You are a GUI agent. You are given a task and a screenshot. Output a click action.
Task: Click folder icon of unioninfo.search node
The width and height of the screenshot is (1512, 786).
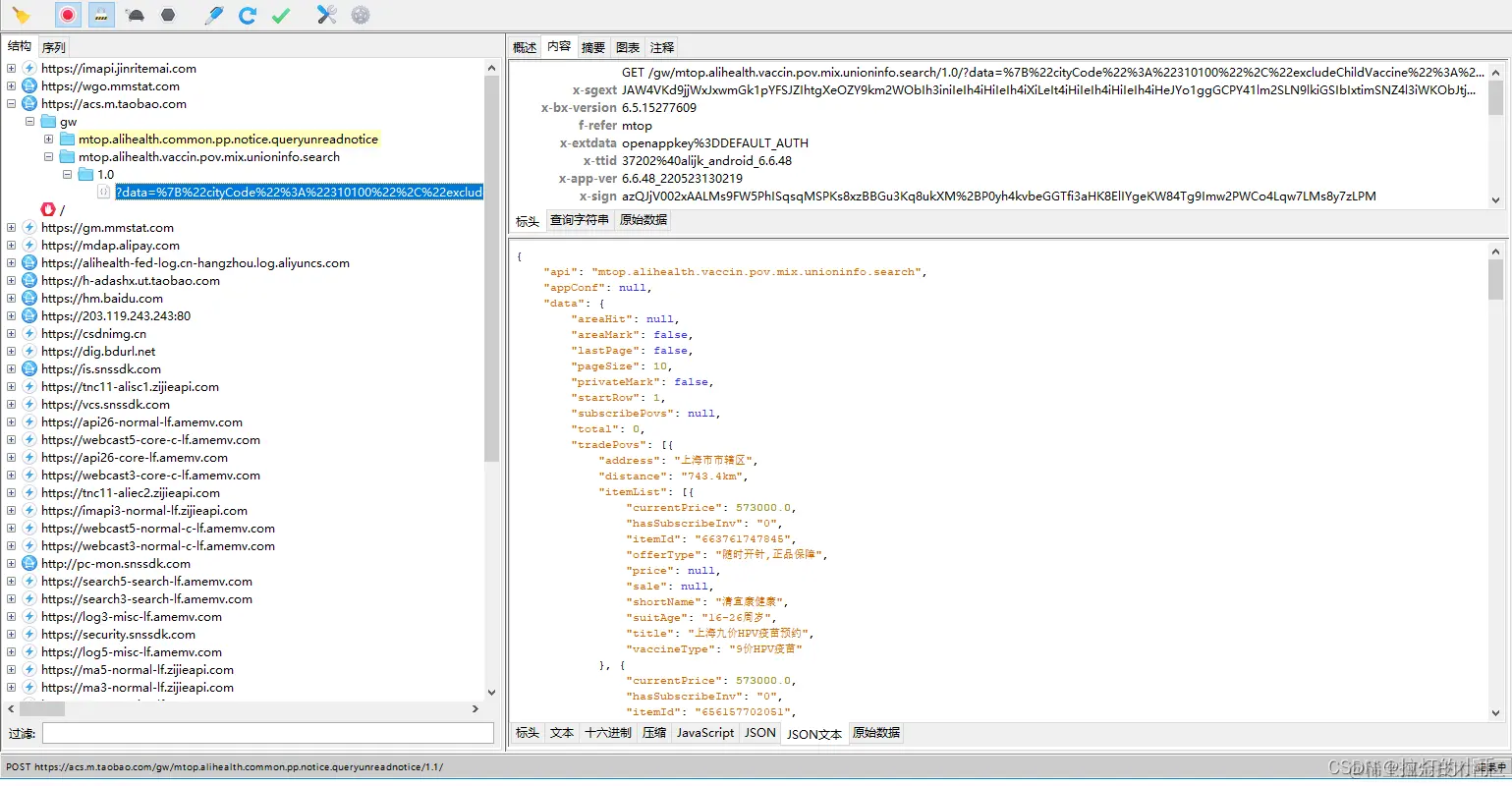click(x=67, y=157)
